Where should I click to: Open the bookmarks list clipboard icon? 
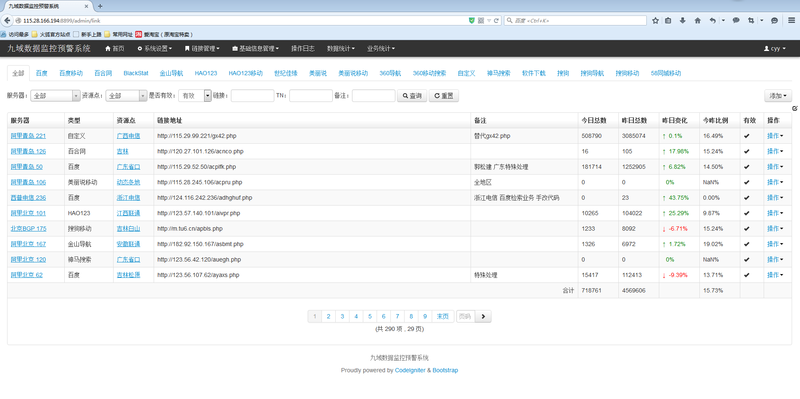(x=668, y=20)
